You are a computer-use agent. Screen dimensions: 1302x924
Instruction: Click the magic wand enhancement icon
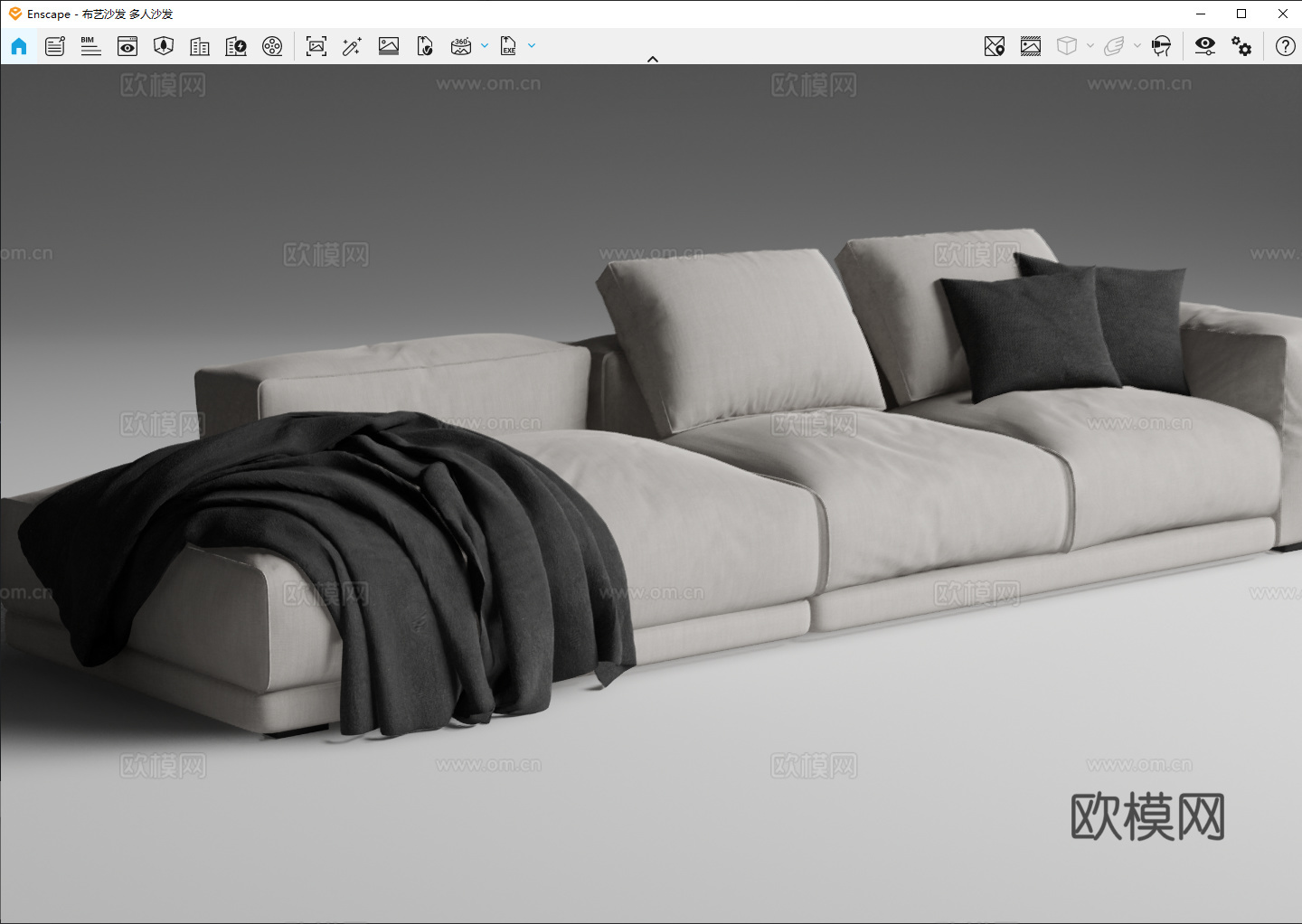[353, 46]
